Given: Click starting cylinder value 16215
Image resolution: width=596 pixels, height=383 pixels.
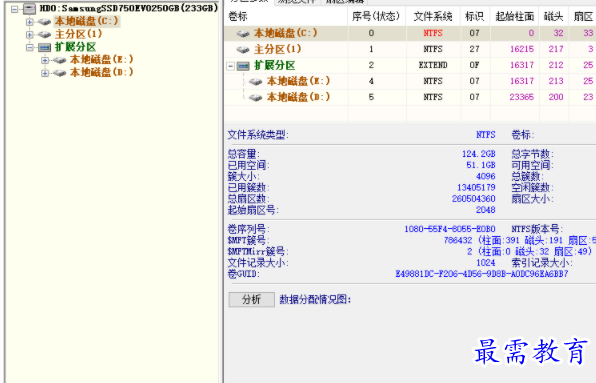Looking at the screenshot, I should pos(522,49).
